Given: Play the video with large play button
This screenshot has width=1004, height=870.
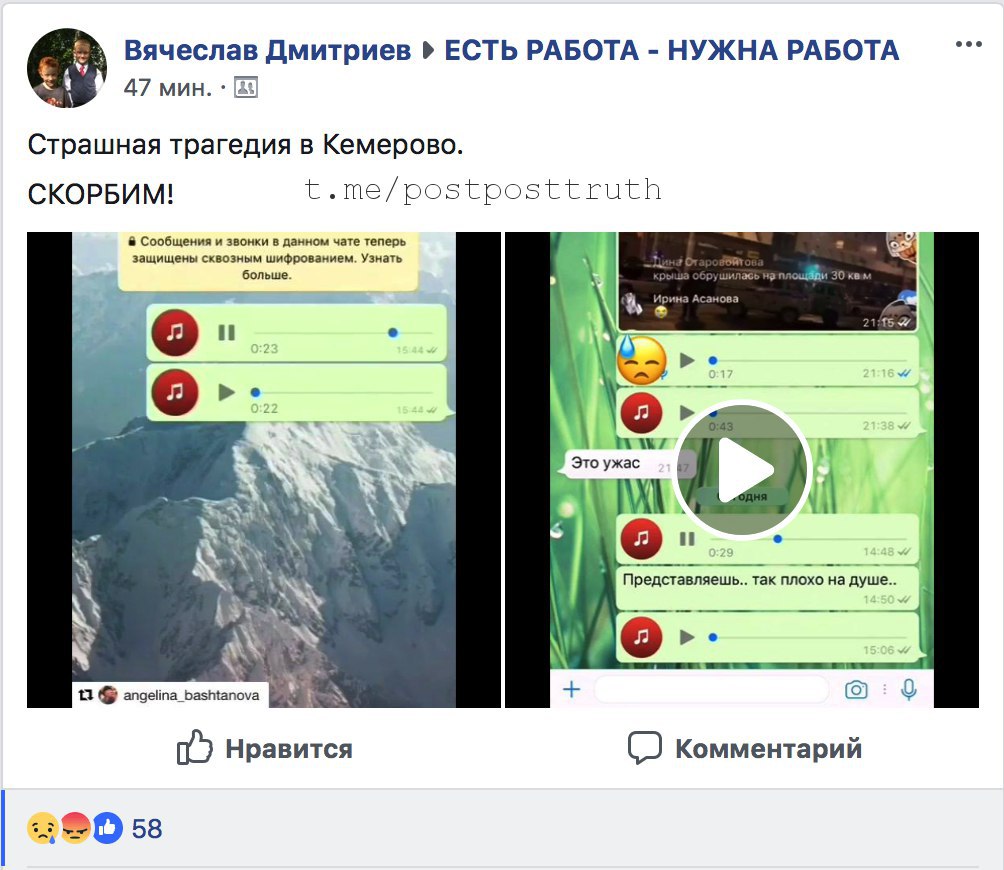Looking at the screenshot, I should (742, 469).
